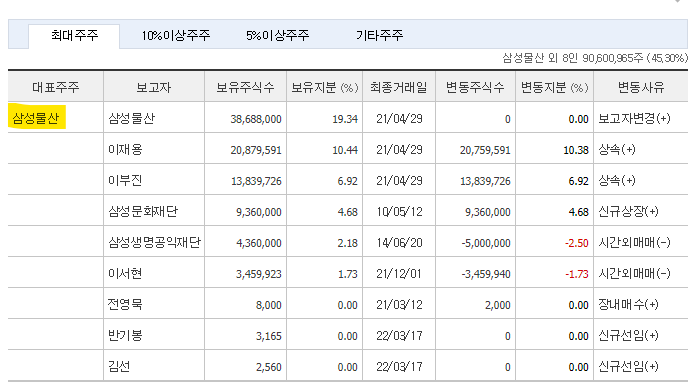Image resolution: width=697 pixels, height=389 pixels.
Task: Click the 변동지분 (%) column header
Action: click(554, 87)
